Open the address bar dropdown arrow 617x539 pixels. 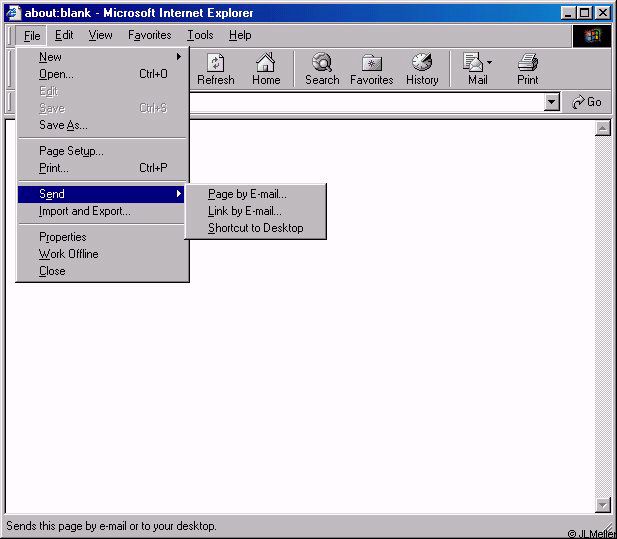tap(552, 102)
